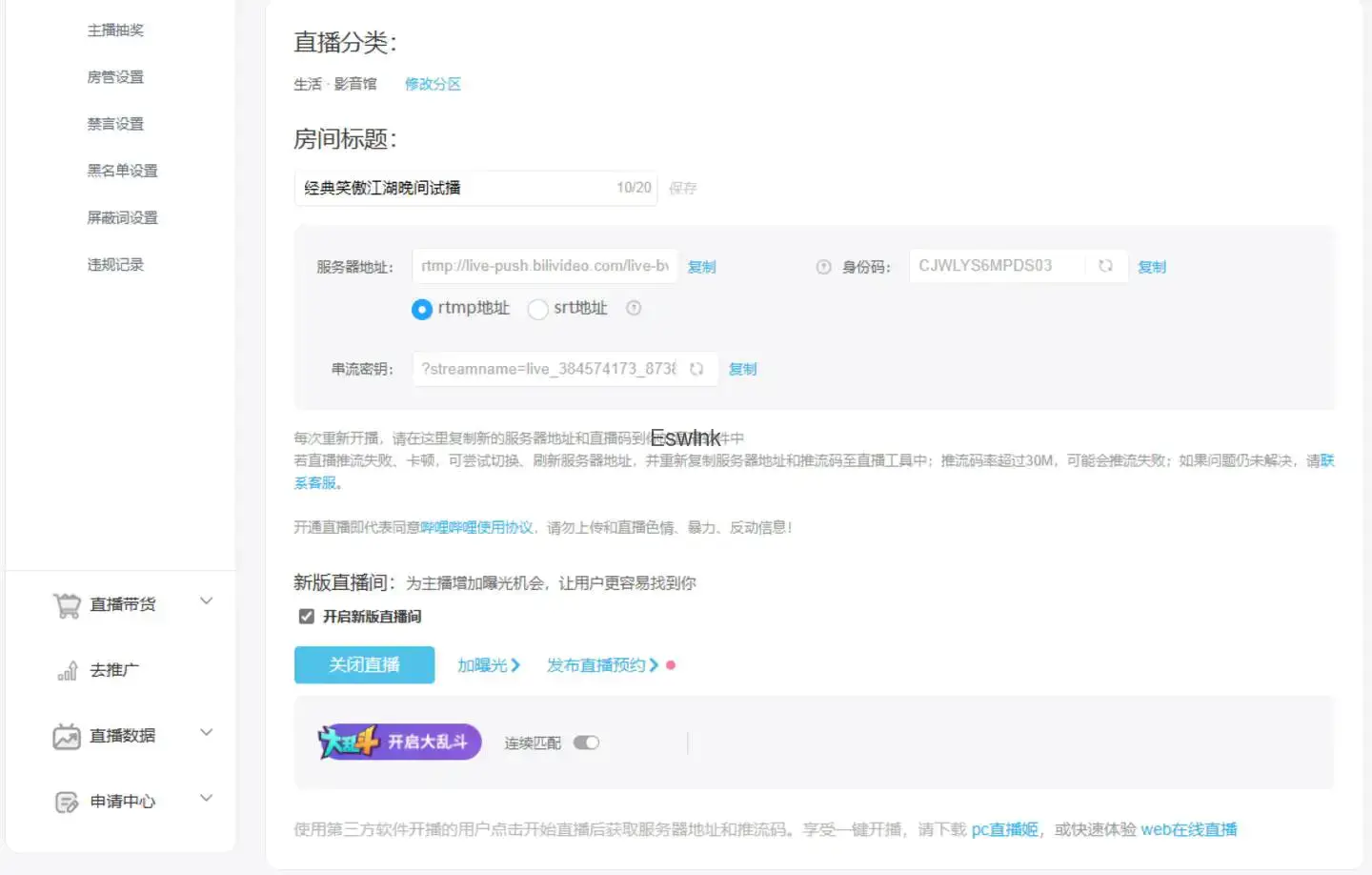
Task: Select the rtmp地址 radio option
Action: tap(422, 310)
